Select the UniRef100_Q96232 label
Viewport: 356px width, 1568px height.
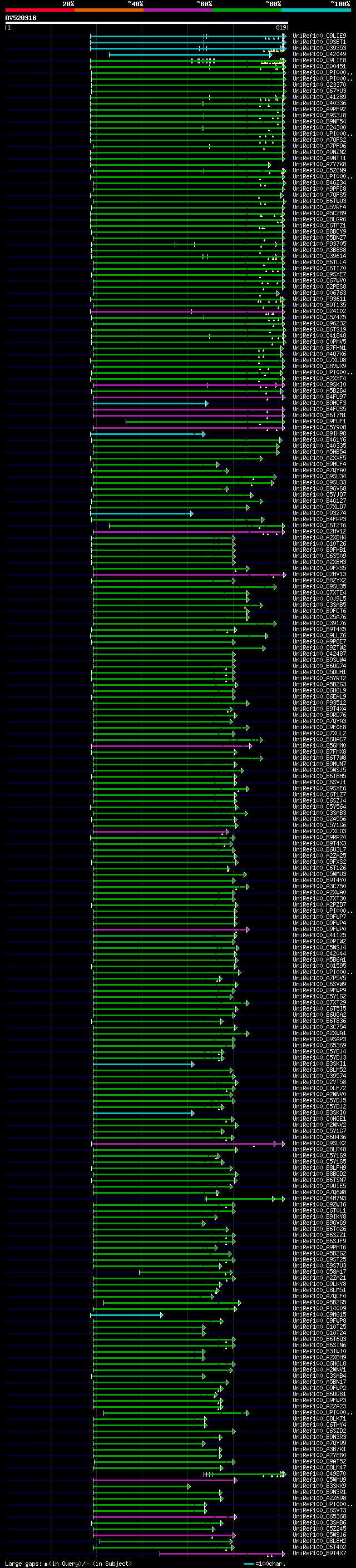(319, 323)
